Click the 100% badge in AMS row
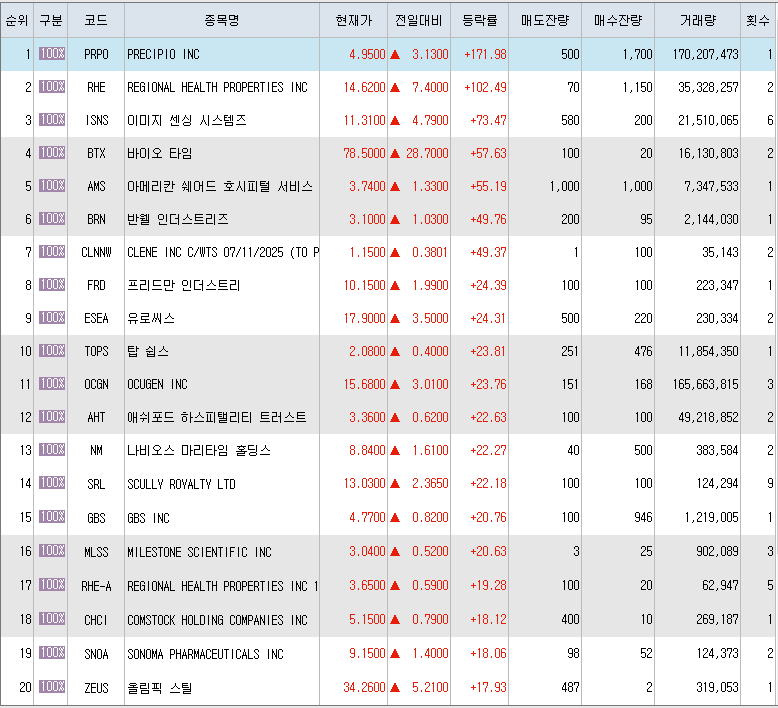This screenshot has width=778, height=708. pos(52,186)
